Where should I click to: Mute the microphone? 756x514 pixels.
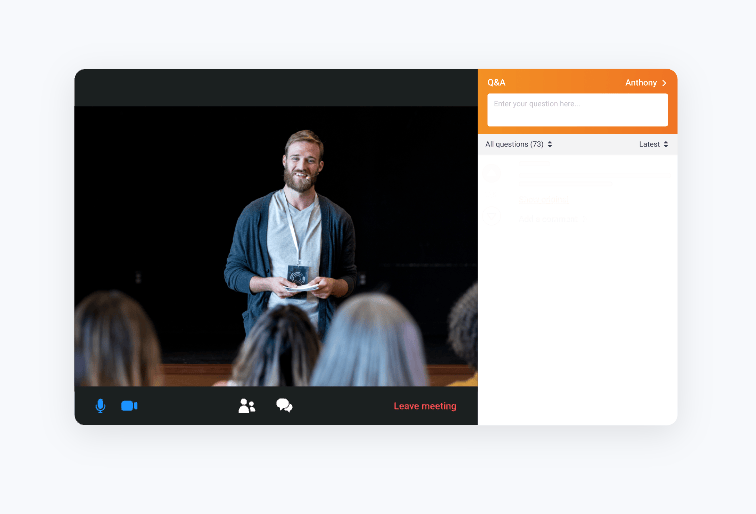pos(100,406)
